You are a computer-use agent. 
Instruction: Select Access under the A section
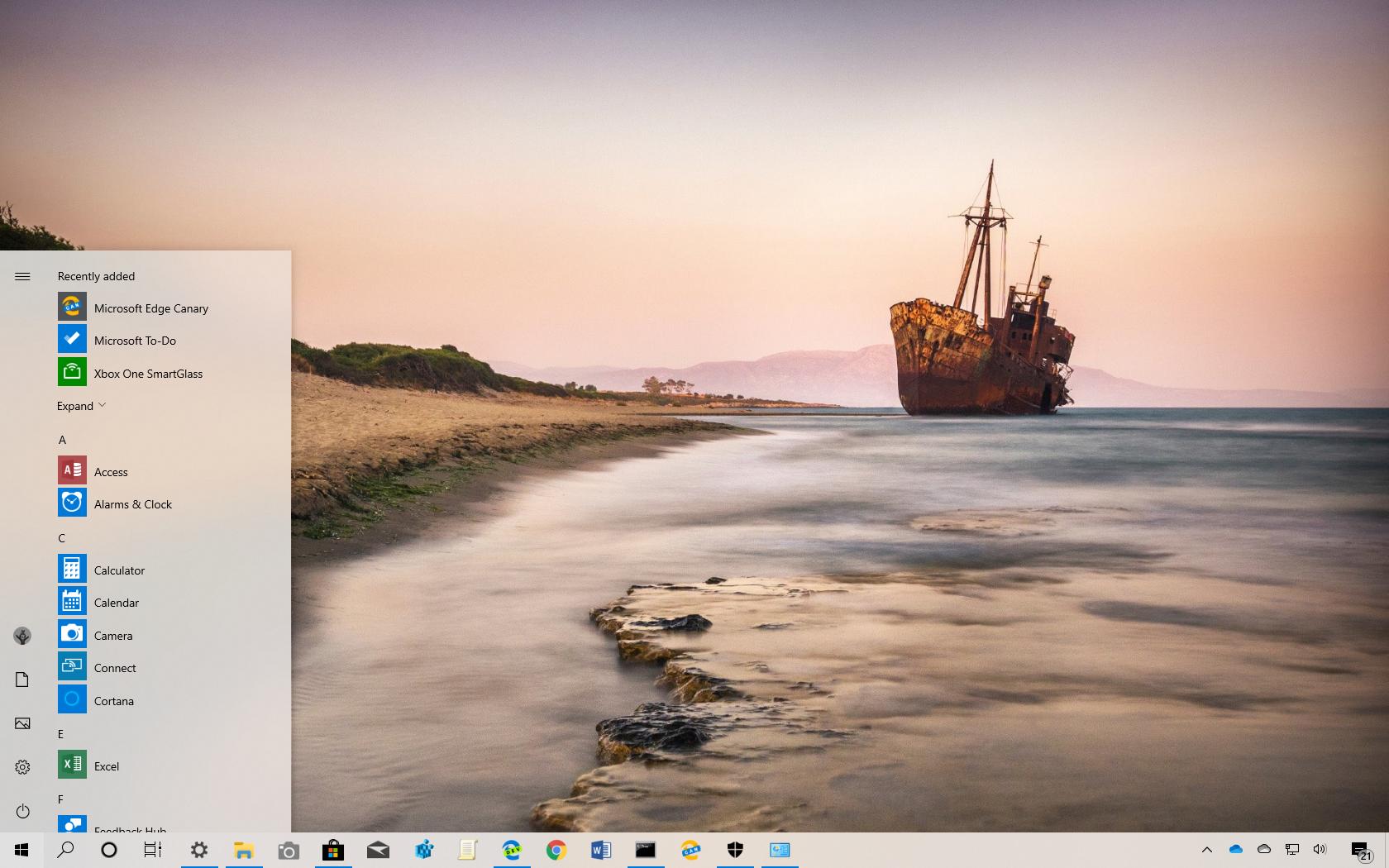(x=111, y=471)
